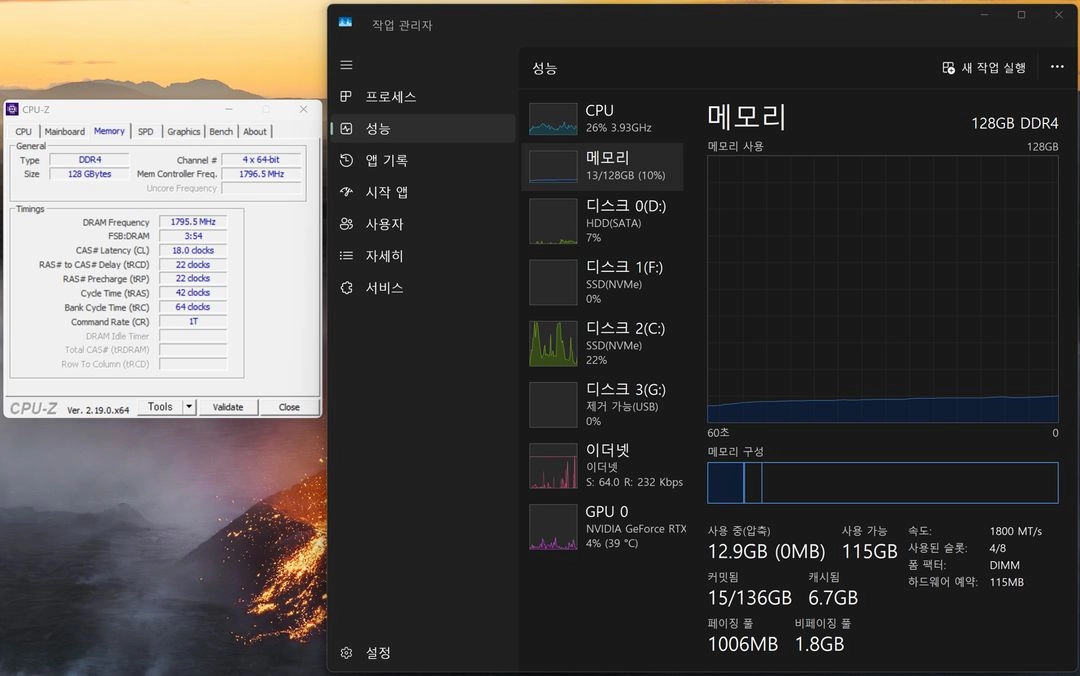1080x676 pixels.
Task: Click the memory usage graph area
Action: click(x=882, y=289)
